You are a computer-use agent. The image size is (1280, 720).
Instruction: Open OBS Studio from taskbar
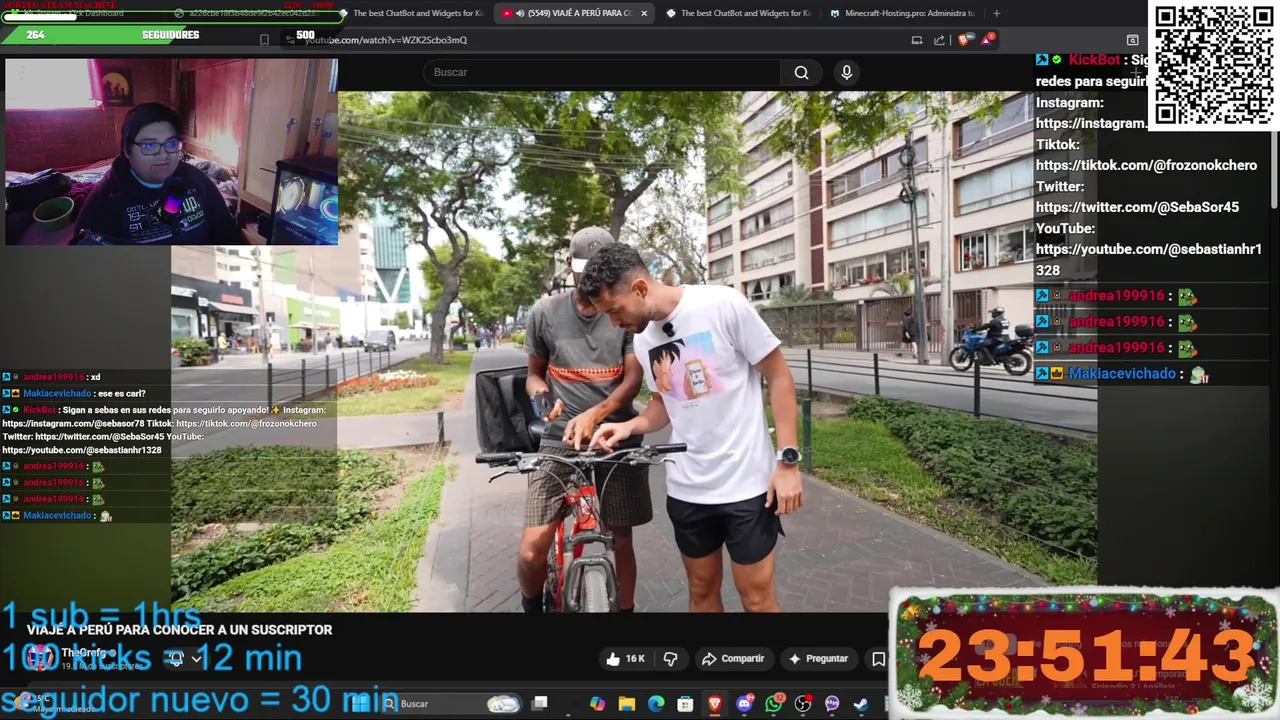pos(803,704)
